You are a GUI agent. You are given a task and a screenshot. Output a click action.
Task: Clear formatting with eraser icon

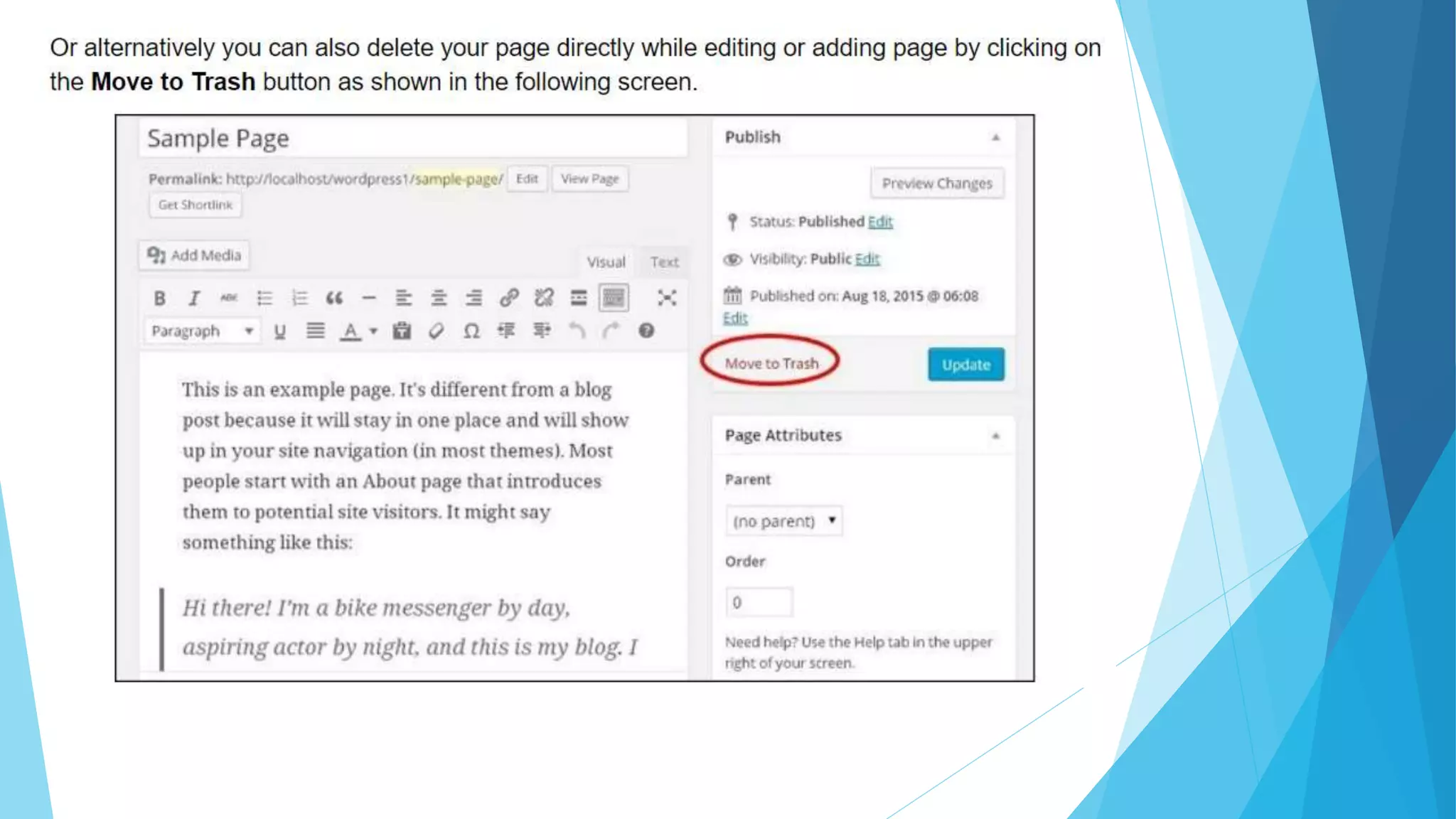[x=437, y=331]
